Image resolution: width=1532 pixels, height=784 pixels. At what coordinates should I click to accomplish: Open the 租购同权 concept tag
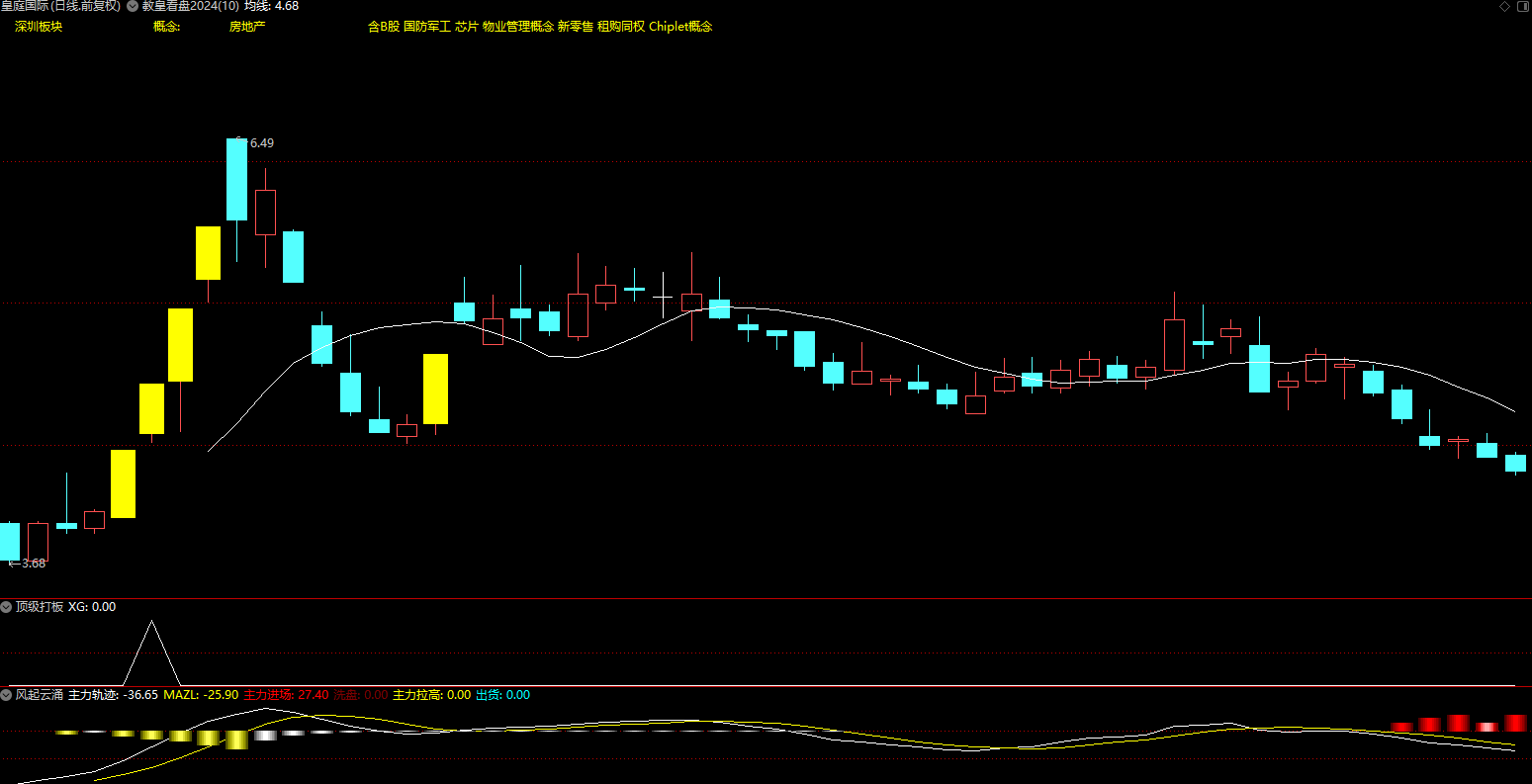(x=621, y=27)
